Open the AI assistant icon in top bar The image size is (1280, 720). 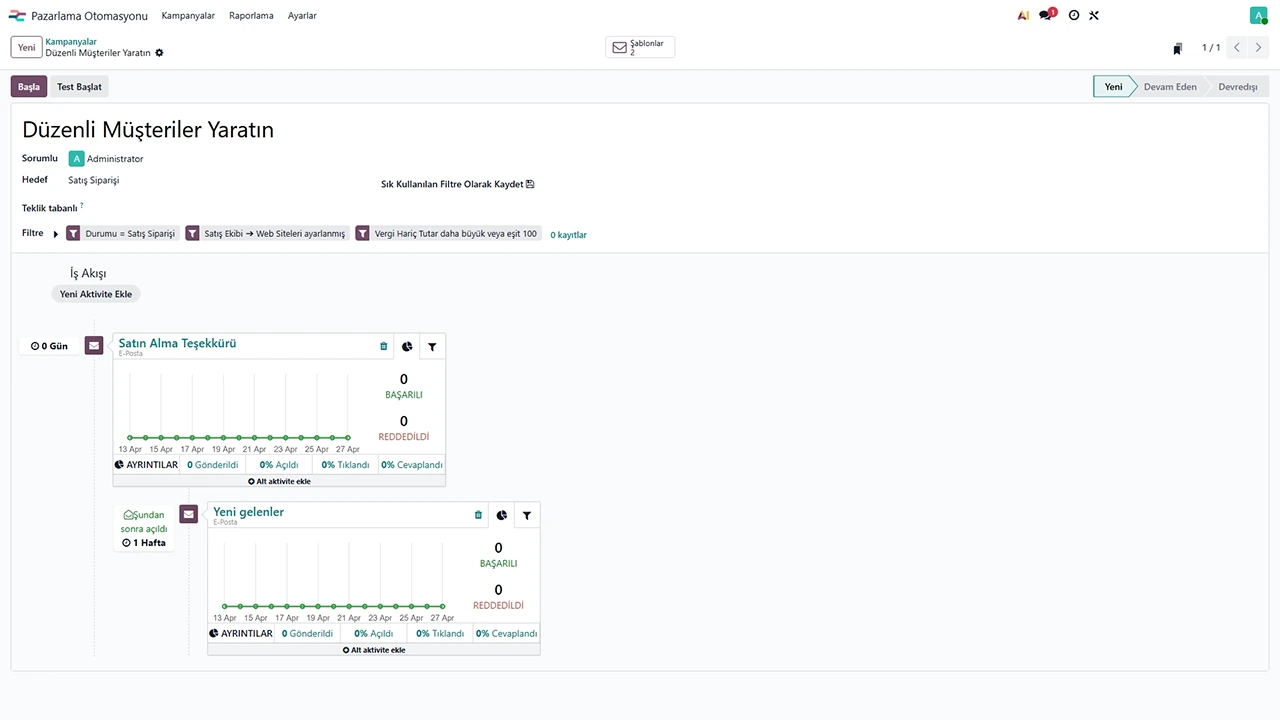[1023, 16]
